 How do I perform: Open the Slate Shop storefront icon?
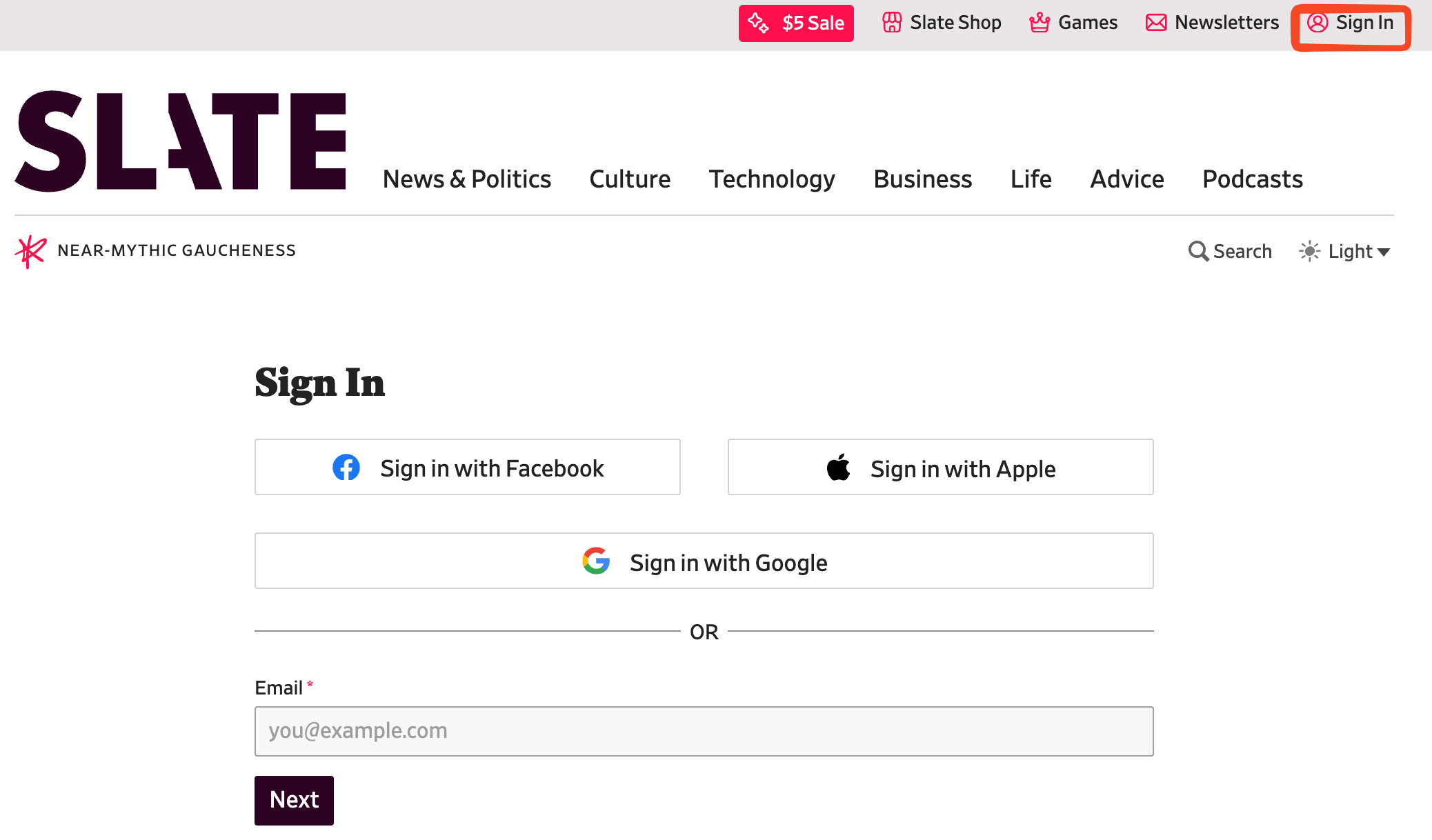[x=892, y=23]
